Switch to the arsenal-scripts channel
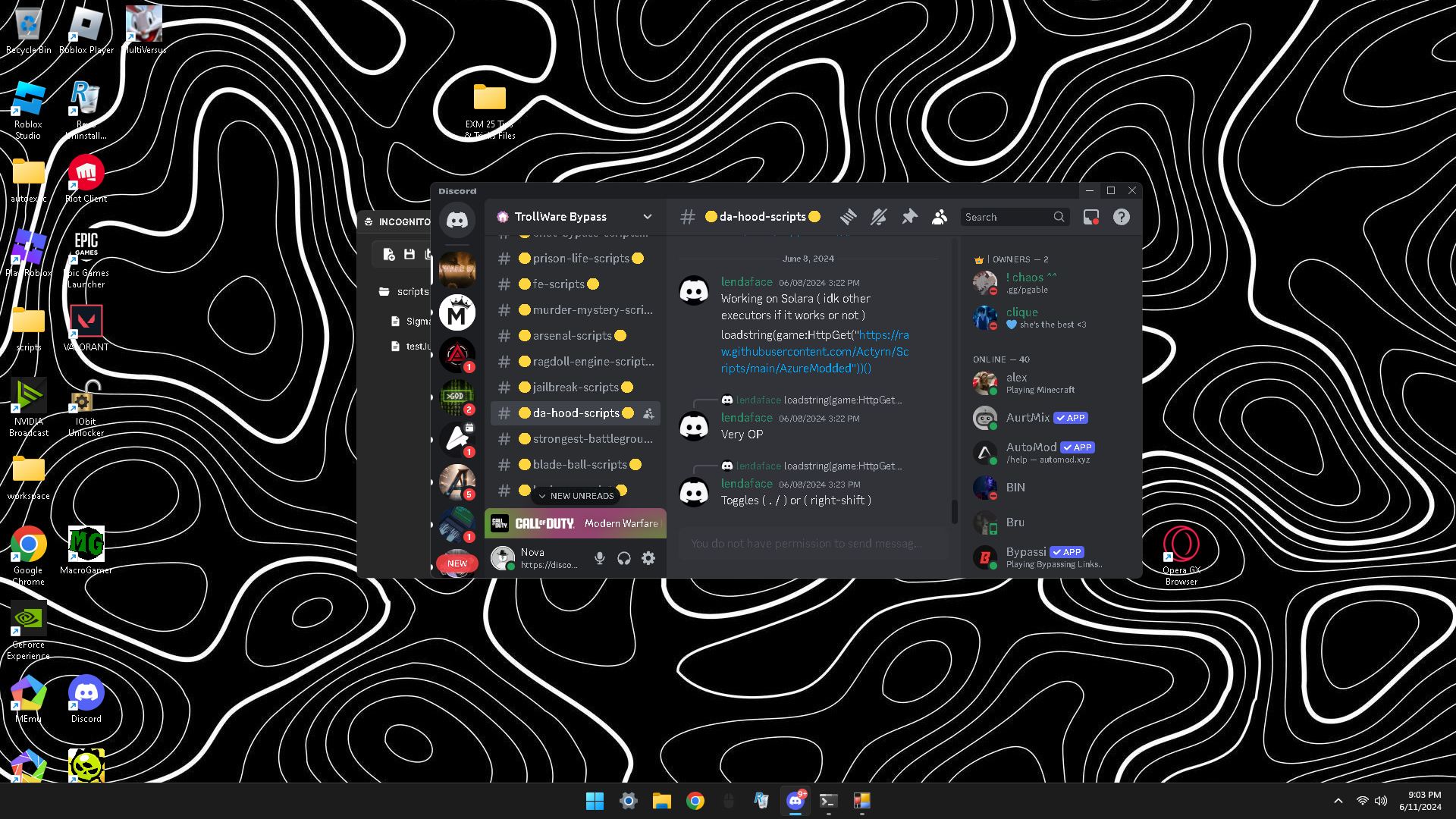Image resolution: width=1456 pixels, height=819 pixels. tap(572, 336)
